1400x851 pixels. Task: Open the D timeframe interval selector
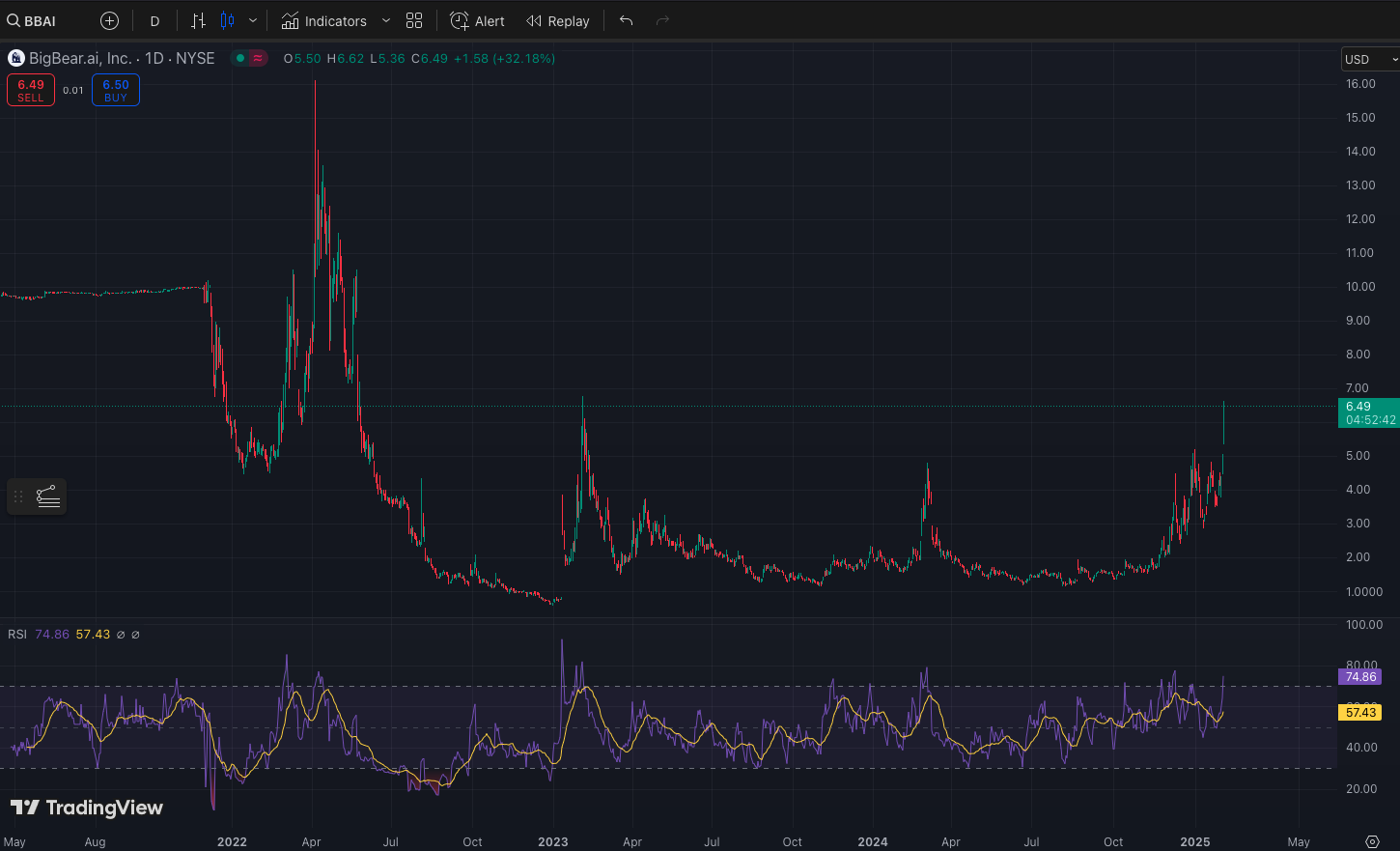coord(154,20)
